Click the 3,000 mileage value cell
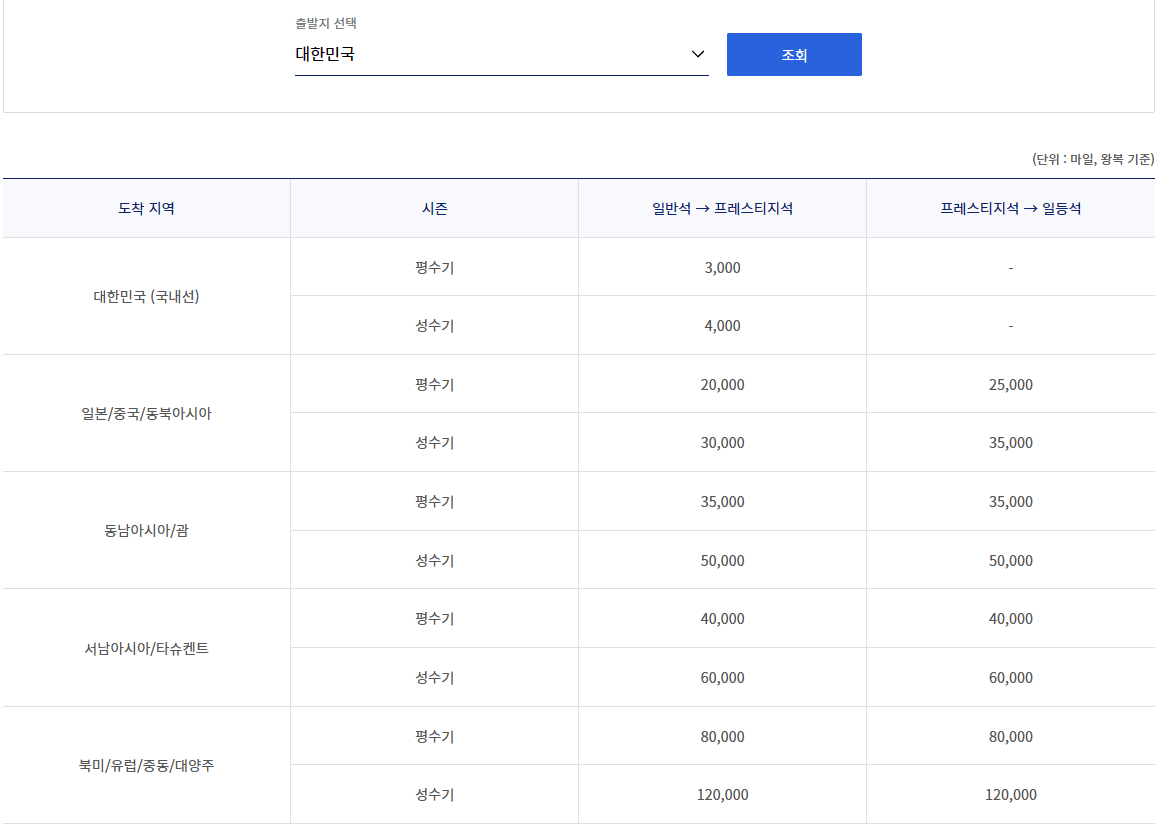Image resolution: width=1159 pixels, height=828 pixels. pos(722,267)
